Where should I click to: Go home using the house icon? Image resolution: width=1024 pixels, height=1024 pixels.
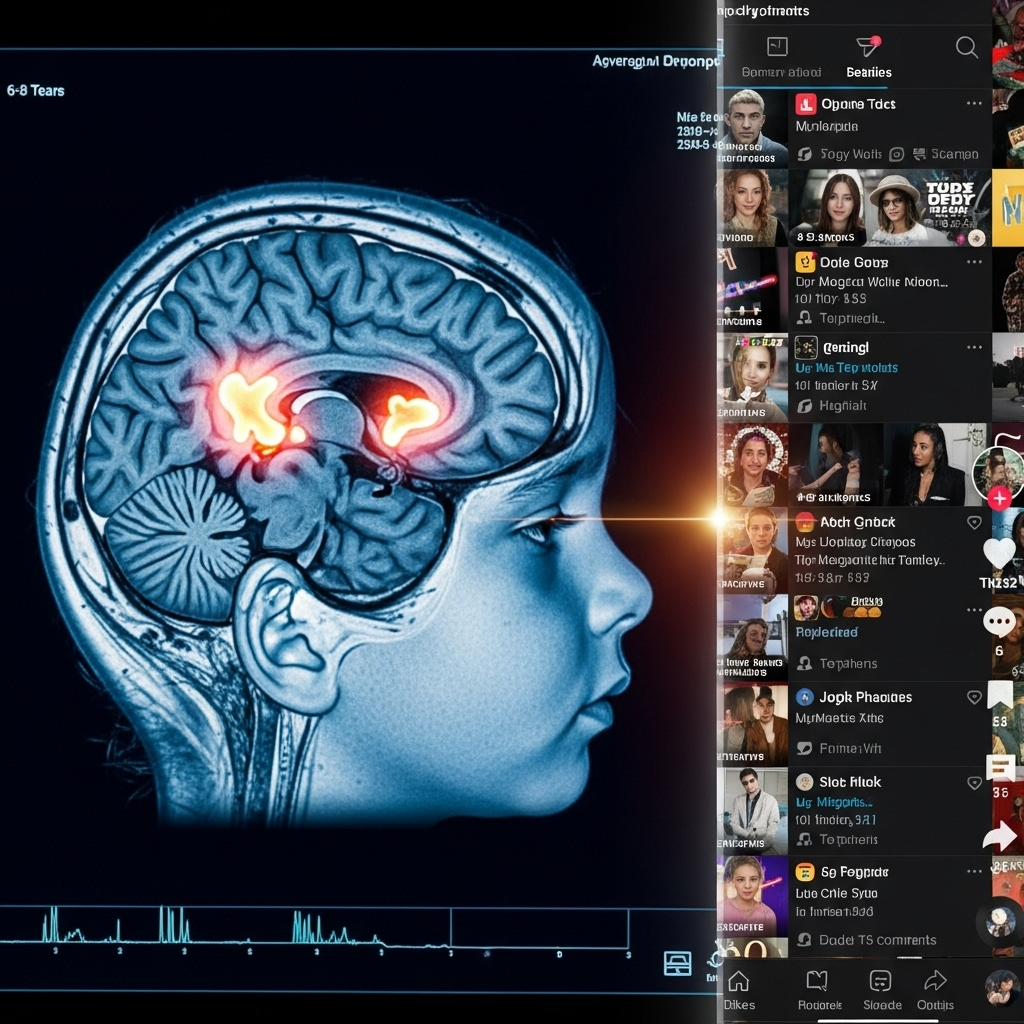(738, 982)
